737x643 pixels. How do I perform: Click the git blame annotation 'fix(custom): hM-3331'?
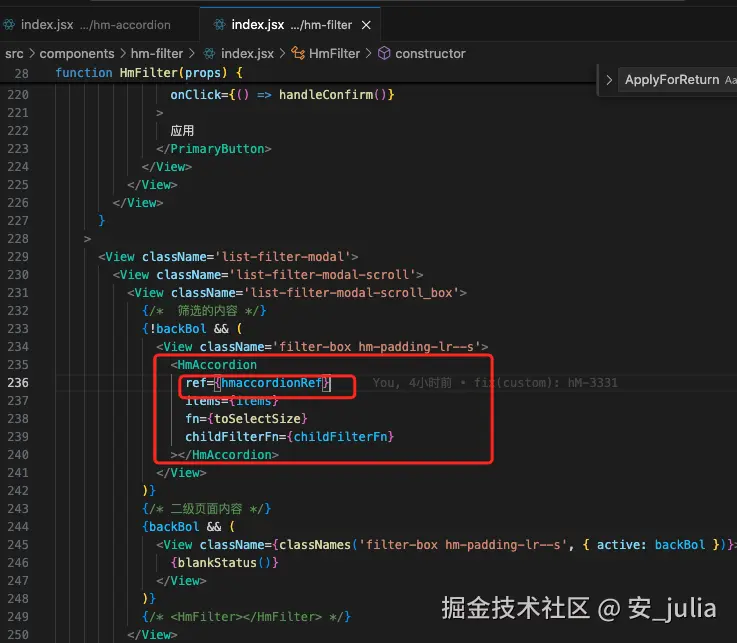(545, 383)
